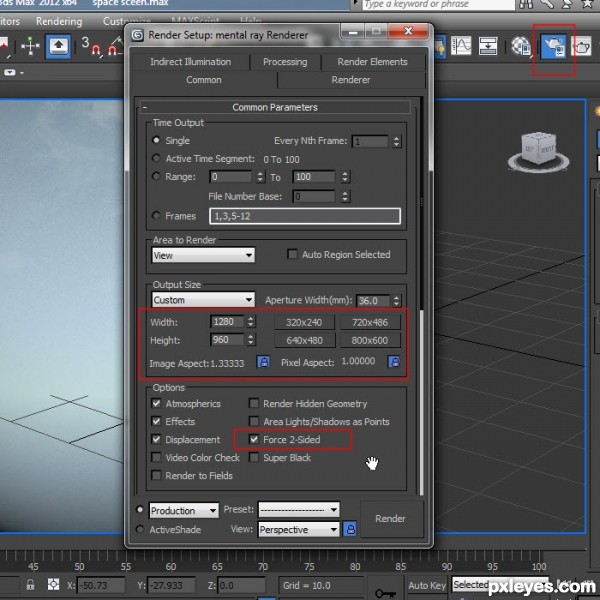
Task: Lock the Image Aspect ratio
Action: [x=263, y=362]
